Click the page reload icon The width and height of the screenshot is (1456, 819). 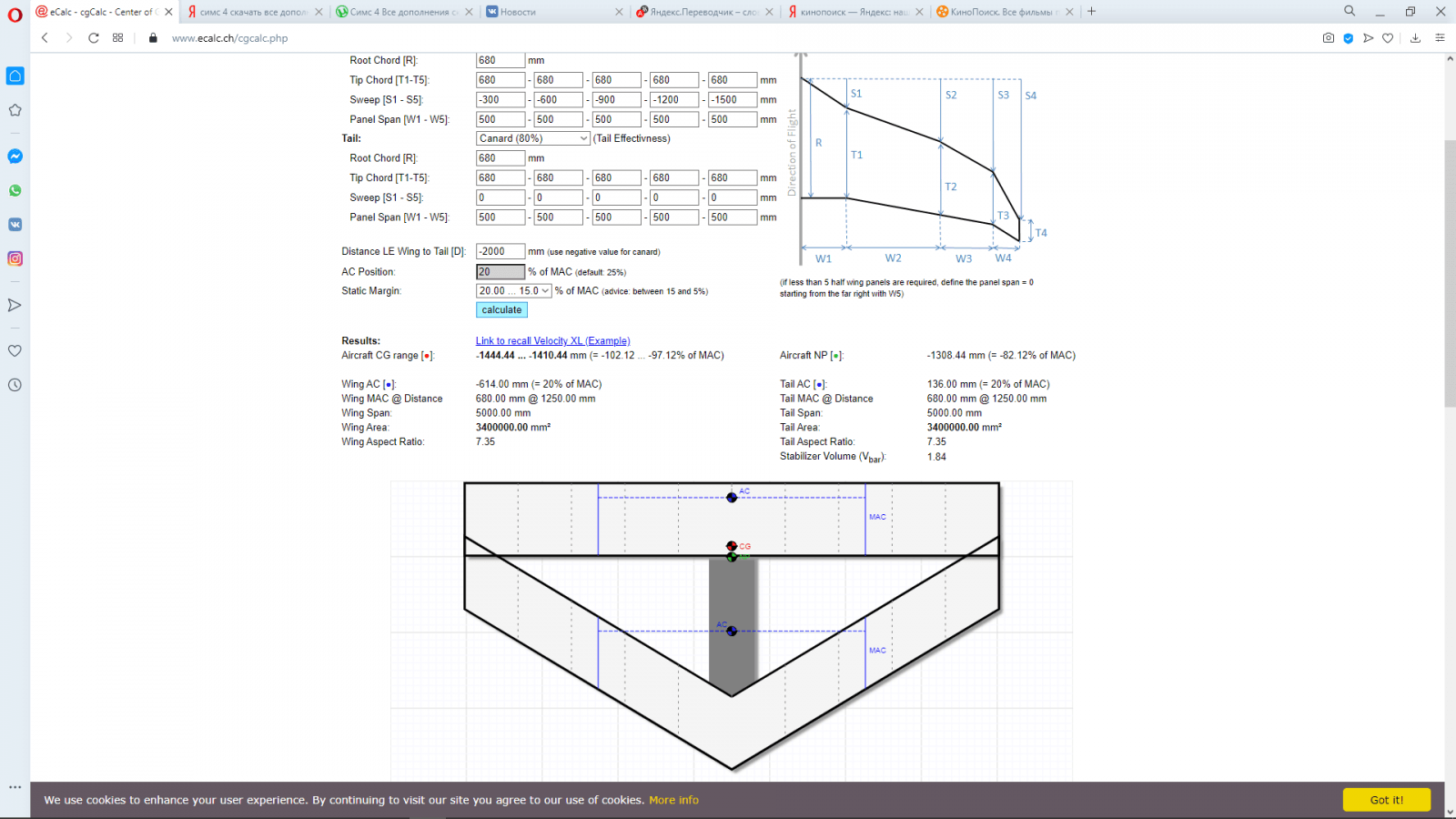click(x=93, y=38)
